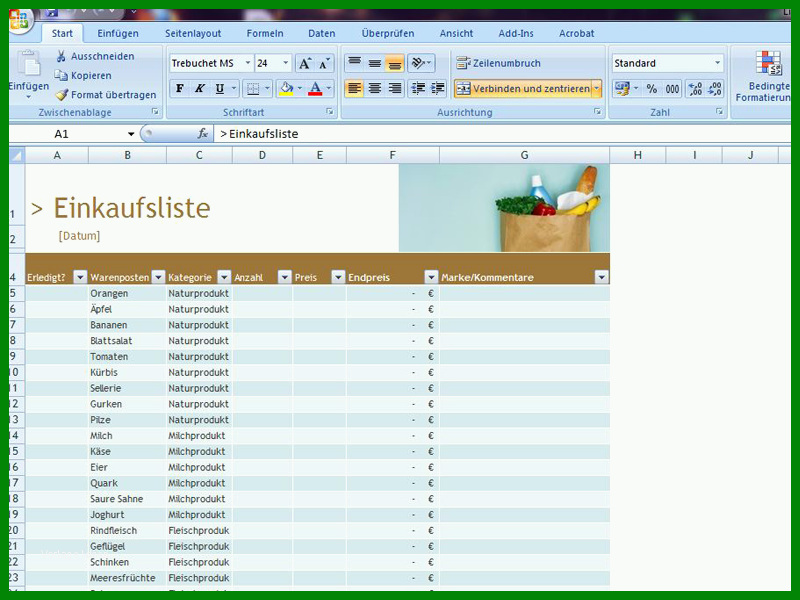The height and width of the screenshot is (600, 800).
Task: Align text to vertical middle
Action: point(374,63)
